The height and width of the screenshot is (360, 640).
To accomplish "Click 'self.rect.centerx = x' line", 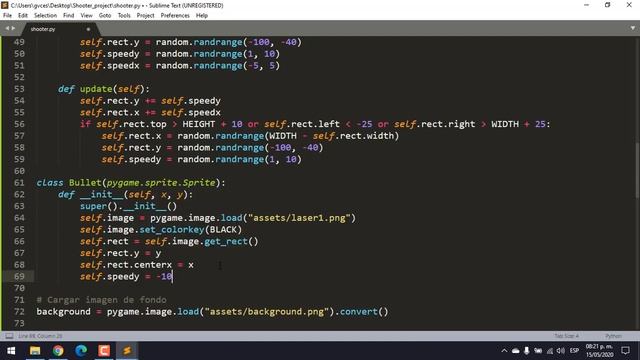I will click(x=137, y=265).
